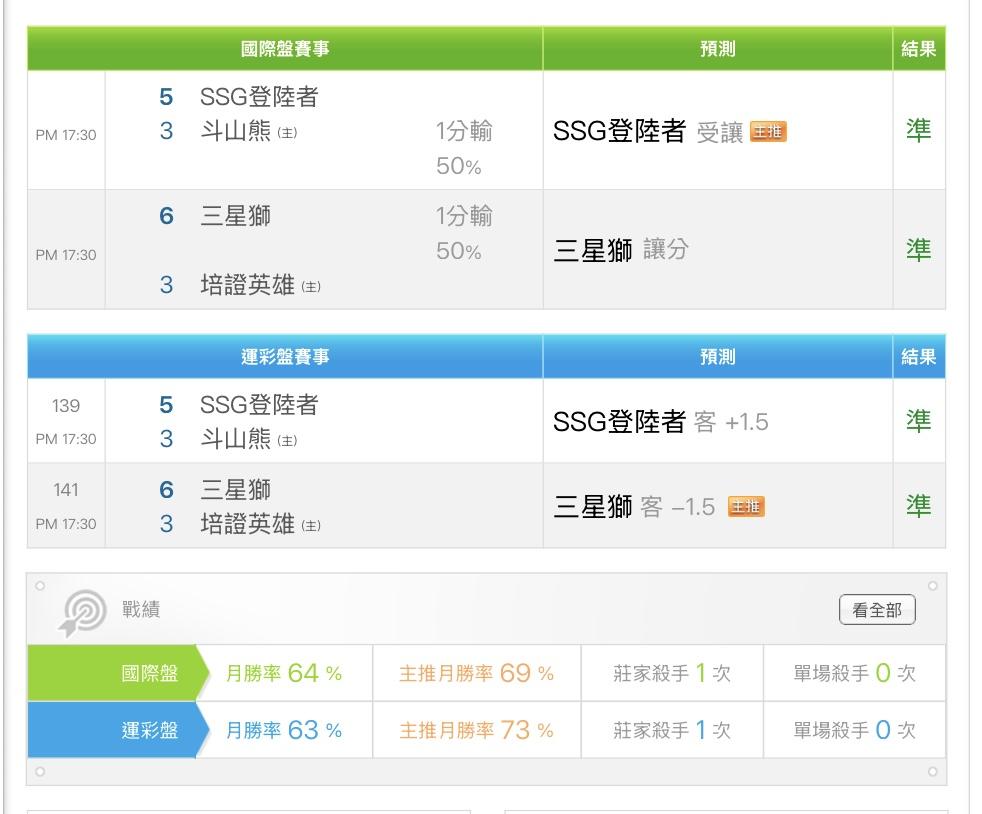Click 單場殺手 0 次 in 運彩盤 row
The width and height of the screenshot is (982, 814).
(854, 729)
